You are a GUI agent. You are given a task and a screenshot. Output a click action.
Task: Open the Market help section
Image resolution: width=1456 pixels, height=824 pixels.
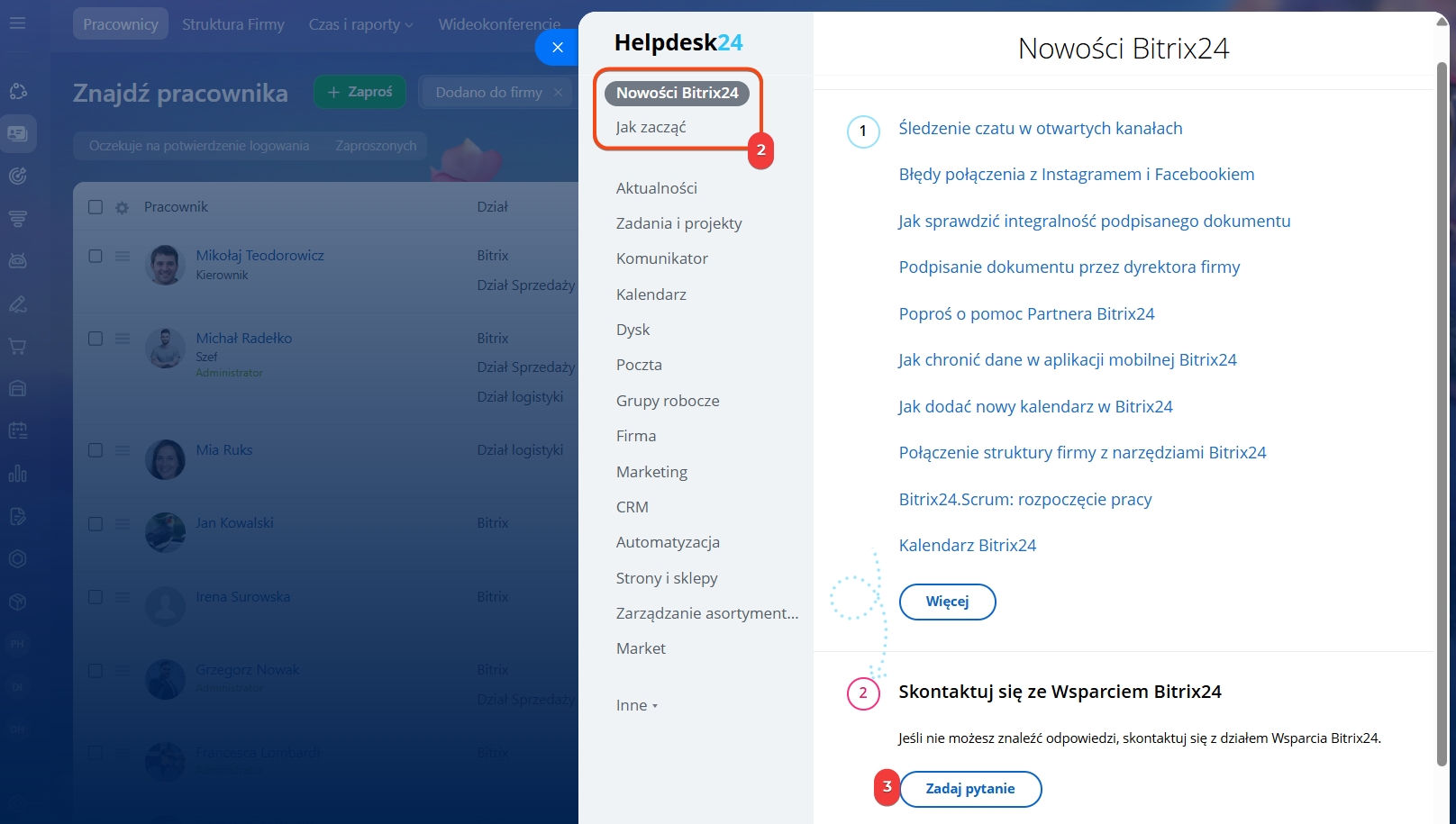[641, 648]
